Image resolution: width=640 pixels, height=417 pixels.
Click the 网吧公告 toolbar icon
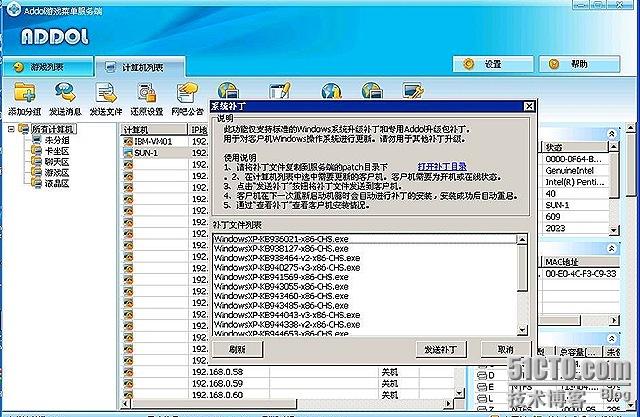click(187, 92)
